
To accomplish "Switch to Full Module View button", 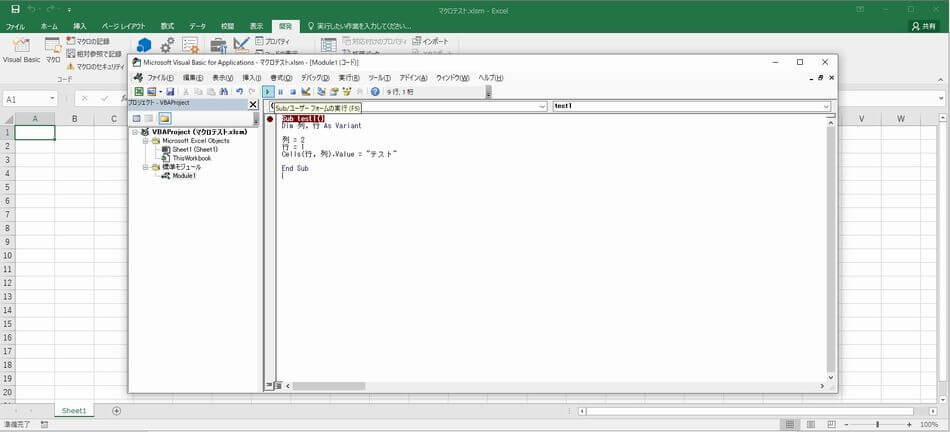I will click(277, 385).
